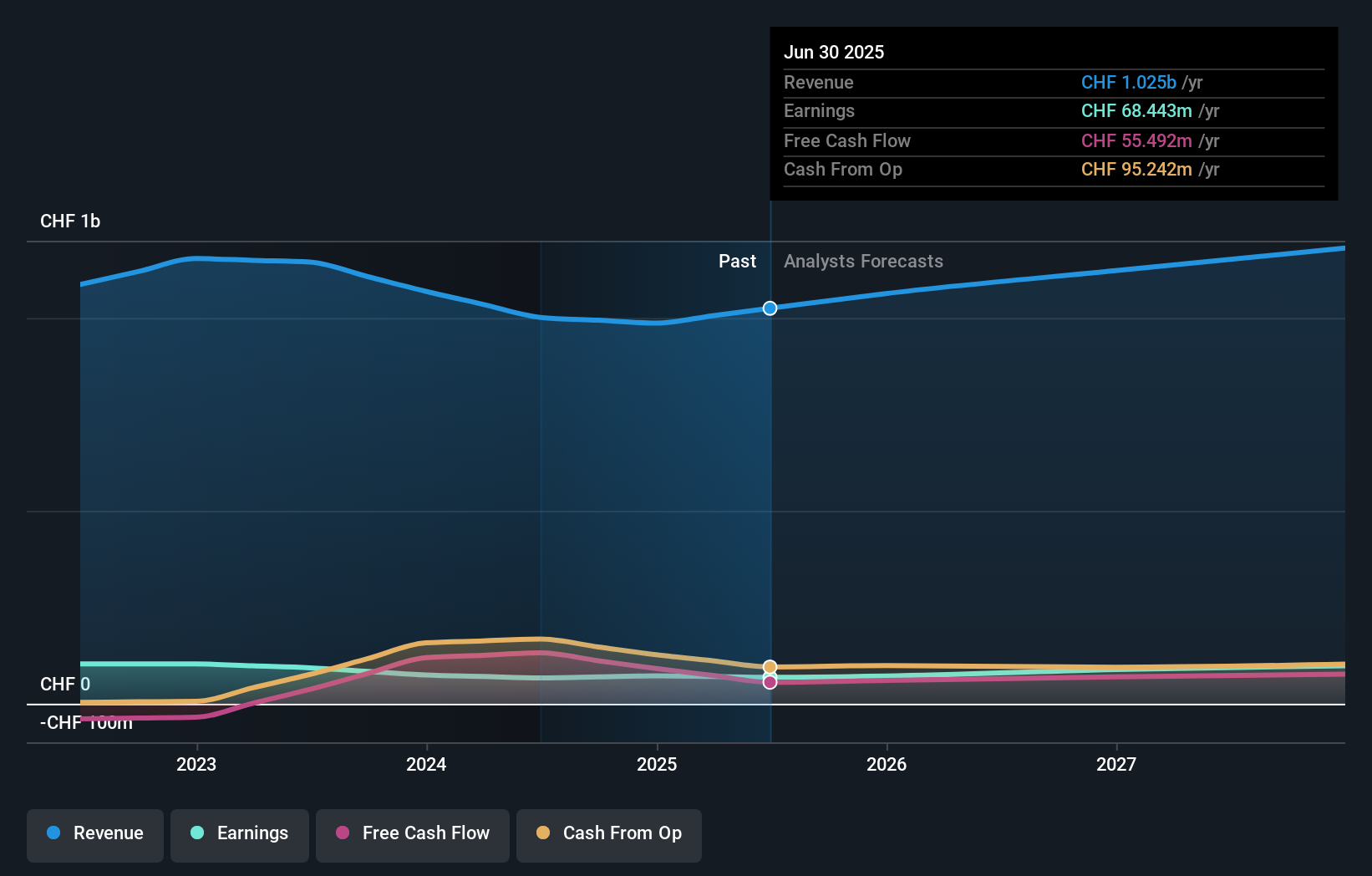Select the pink Free Cash Flow chart marker
The image size is (1372, 876).
click(769, 683)
